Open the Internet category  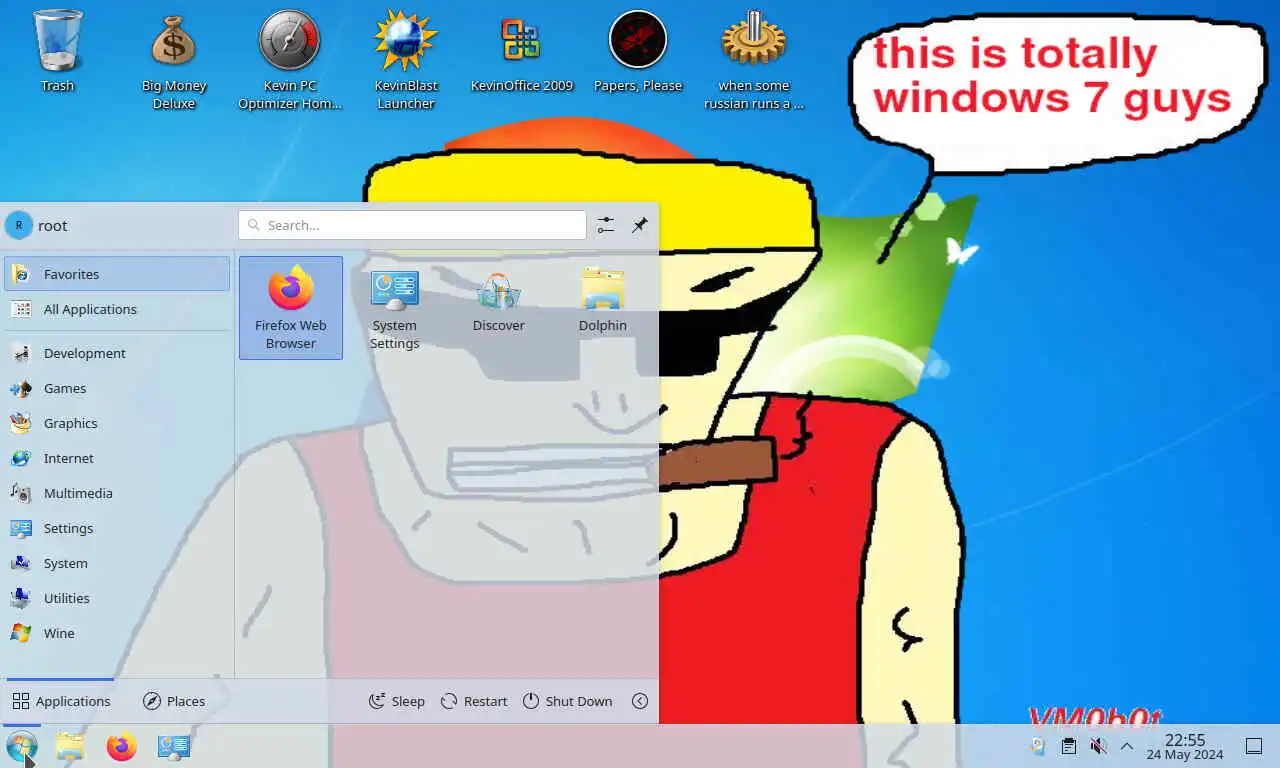(117, 458)
